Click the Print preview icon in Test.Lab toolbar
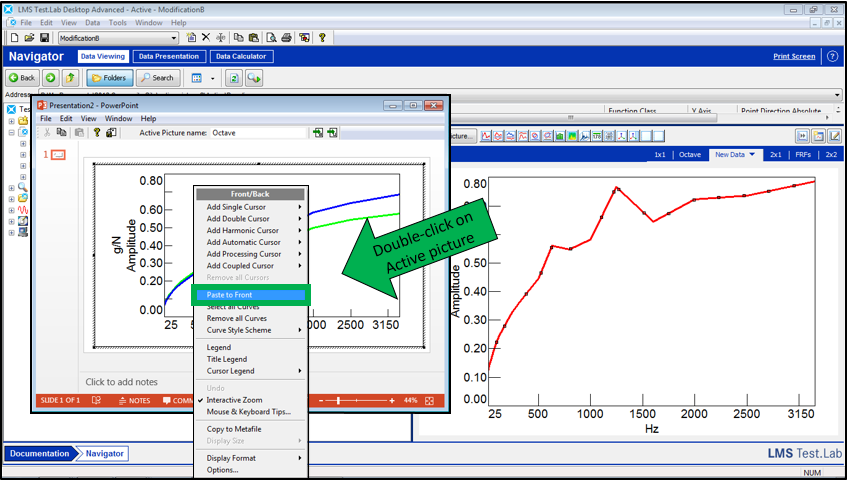This screenshot has width=847, height=481. (x=272, y=37)
